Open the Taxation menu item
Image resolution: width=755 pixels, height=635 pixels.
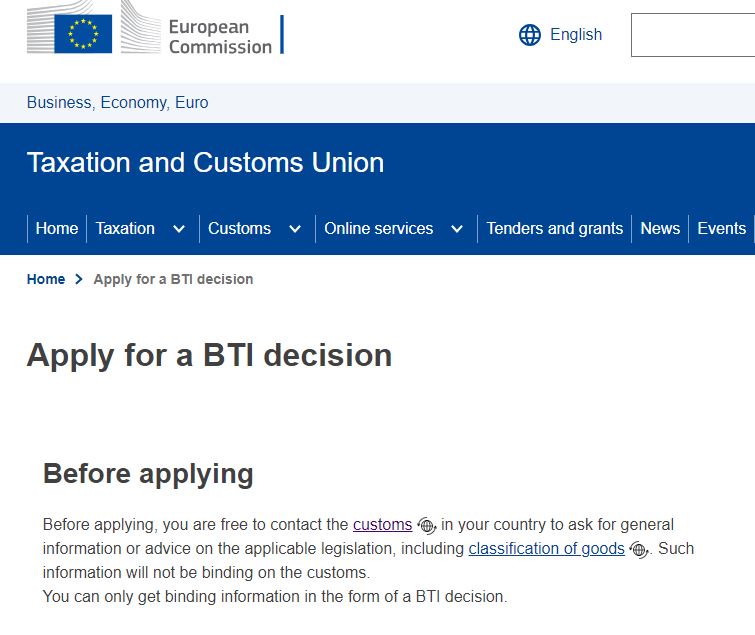(x=125, y=228)
